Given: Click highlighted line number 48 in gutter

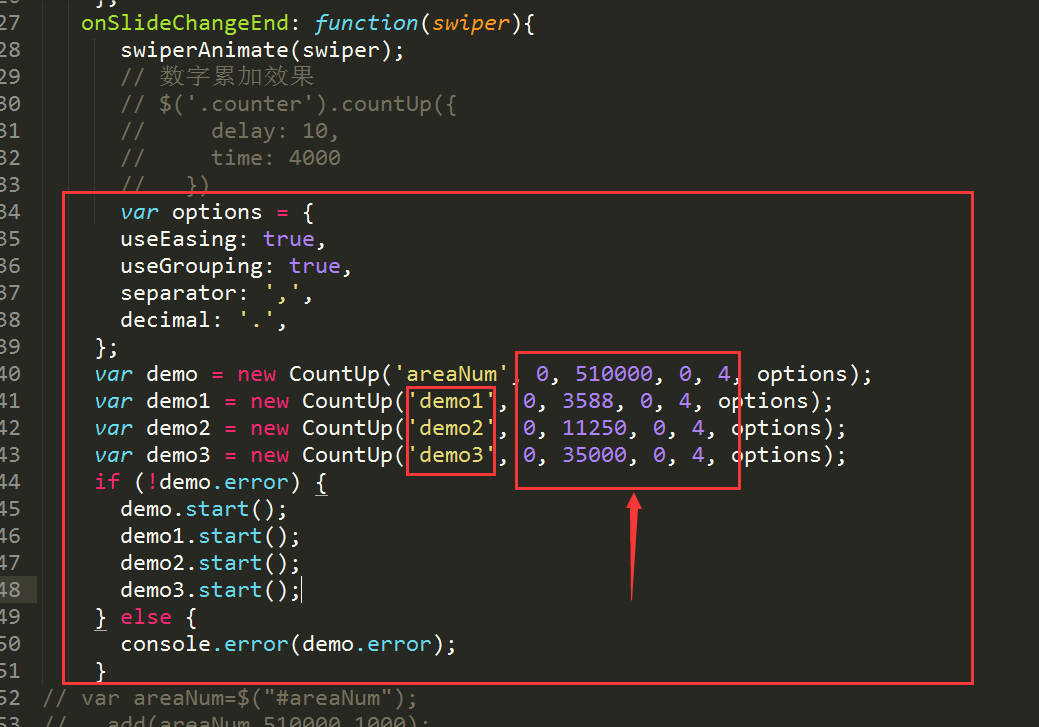Looking at the screenshot, I should click(x=11, y=590).
